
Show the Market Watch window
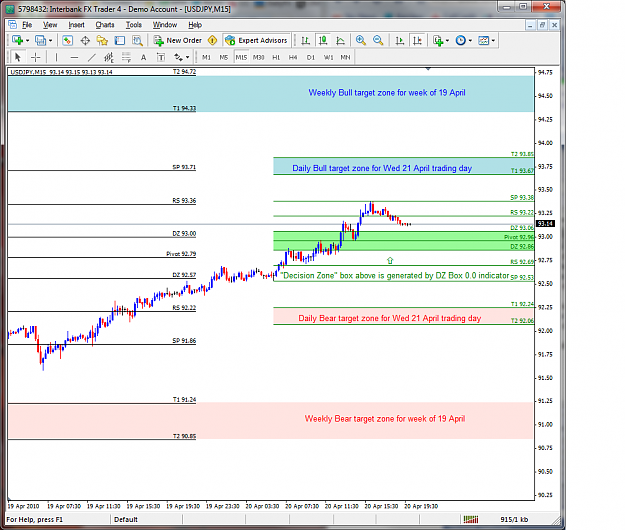tap(67, 40)
